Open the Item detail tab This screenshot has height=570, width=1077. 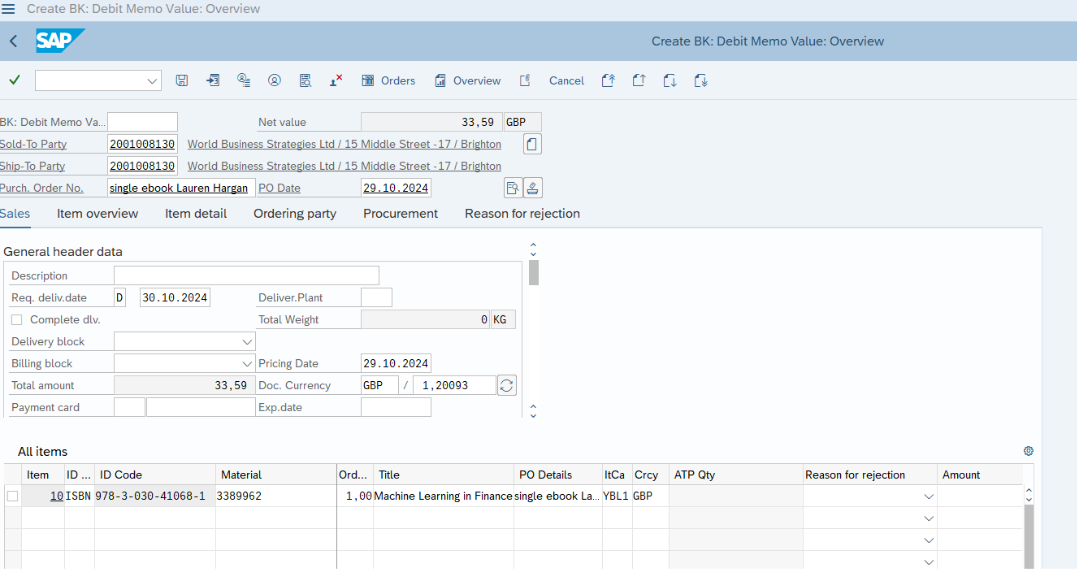[x=196, y=214]
